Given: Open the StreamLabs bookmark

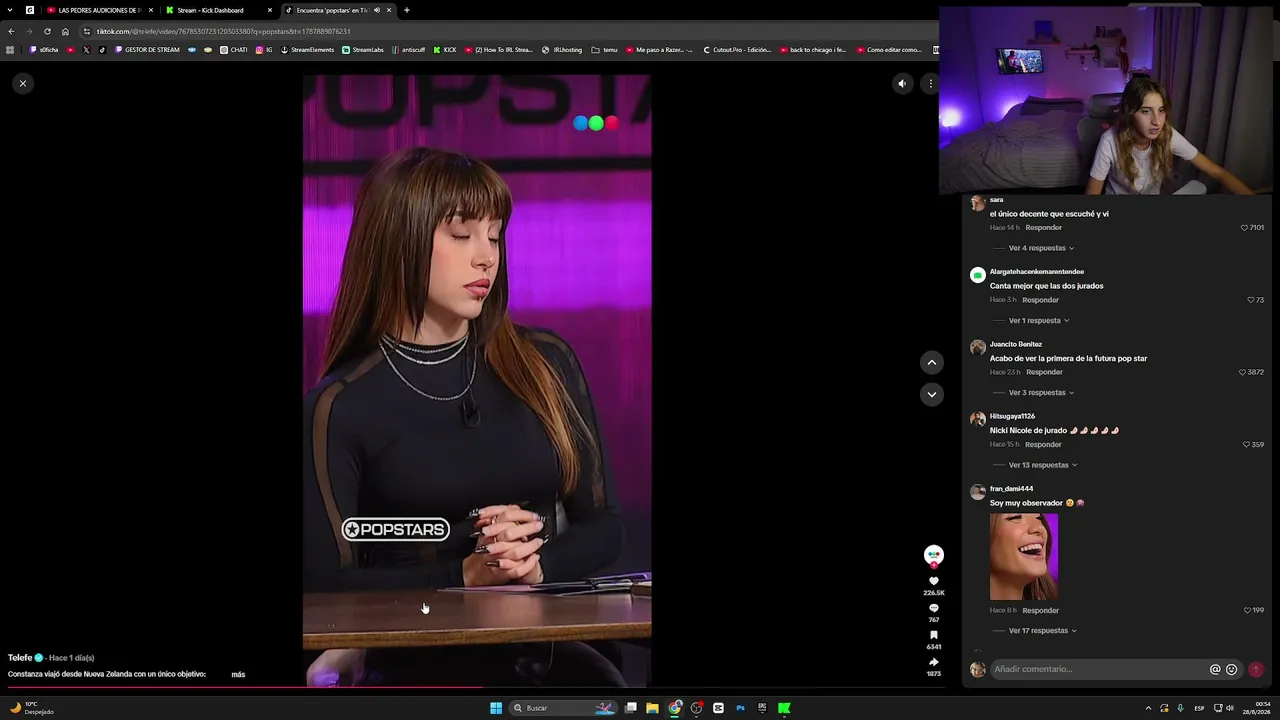Looking at the screenshot, I should pyautogui.click(x=363, y=50).
